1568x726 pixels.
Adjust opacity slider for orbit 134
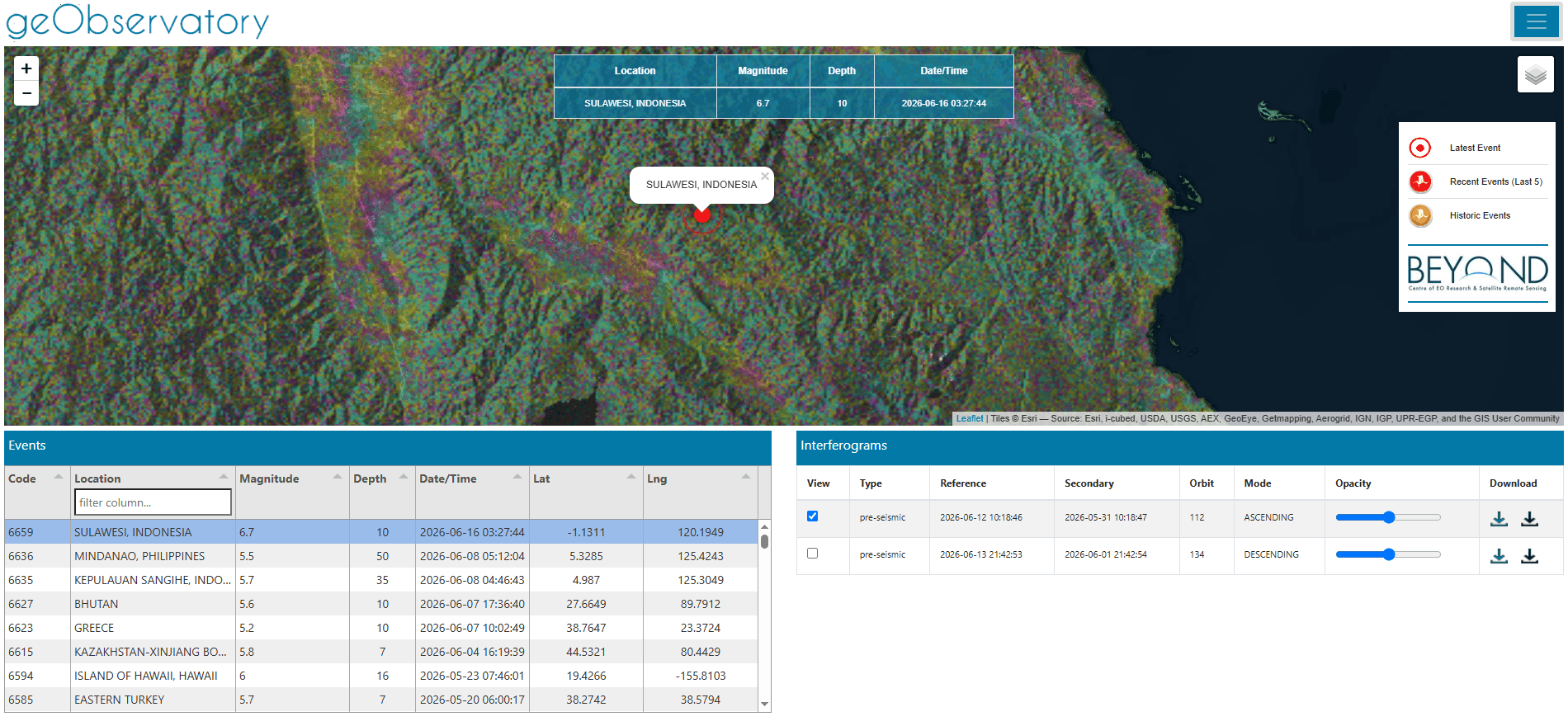[x=1388, y=554]
